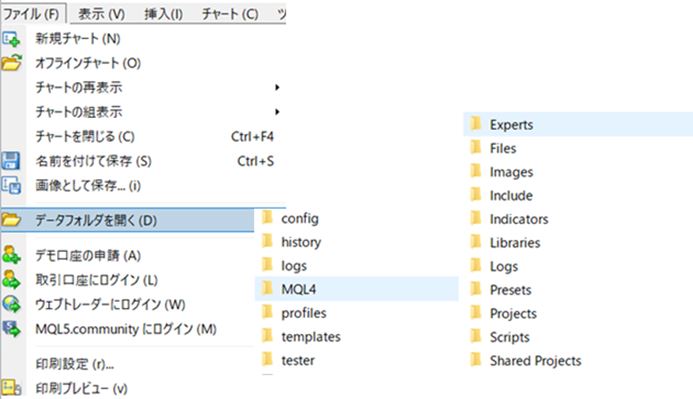The width and height of the screenshot is (693, 399).
Task: Click the open data folder icon
Action: click(11, 219)
